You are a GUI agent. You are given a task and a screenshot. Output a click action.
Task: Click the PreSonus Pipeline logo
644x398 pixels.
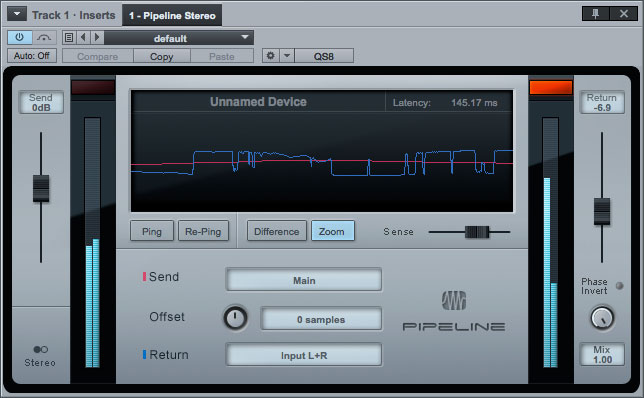pyautogui.click(x=454, y=311)
